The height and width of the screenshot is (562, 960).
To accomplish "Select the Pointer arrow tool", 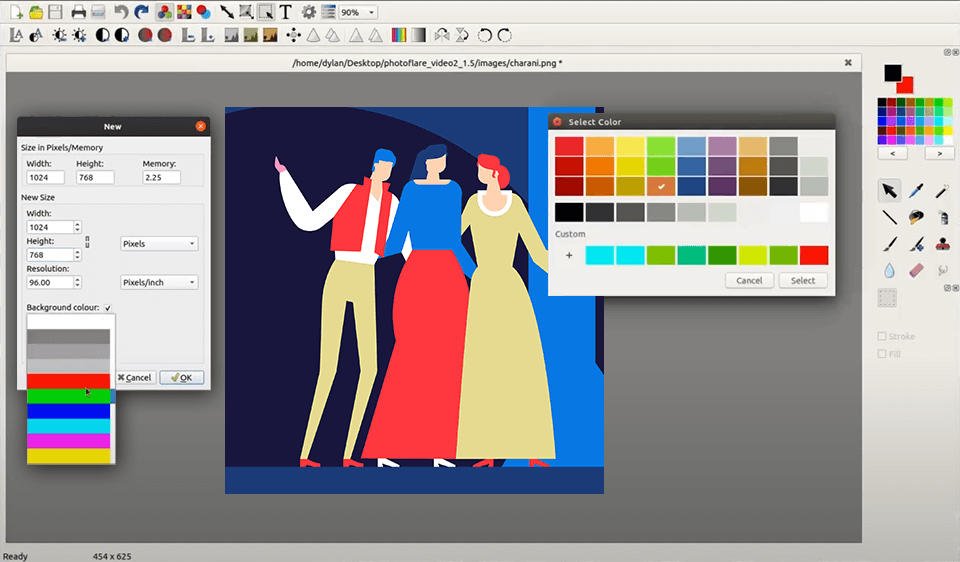I will [x=888, y=190].
